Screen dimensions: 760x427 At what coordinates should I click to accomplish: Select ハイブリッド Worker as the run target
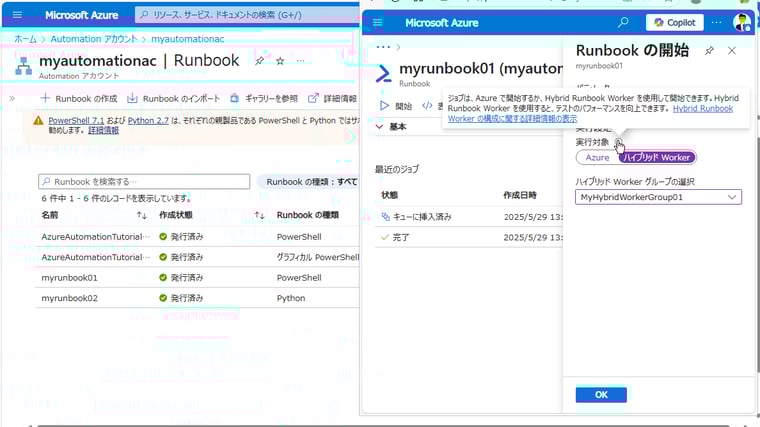pyautogui.click(x=657, y=158)
